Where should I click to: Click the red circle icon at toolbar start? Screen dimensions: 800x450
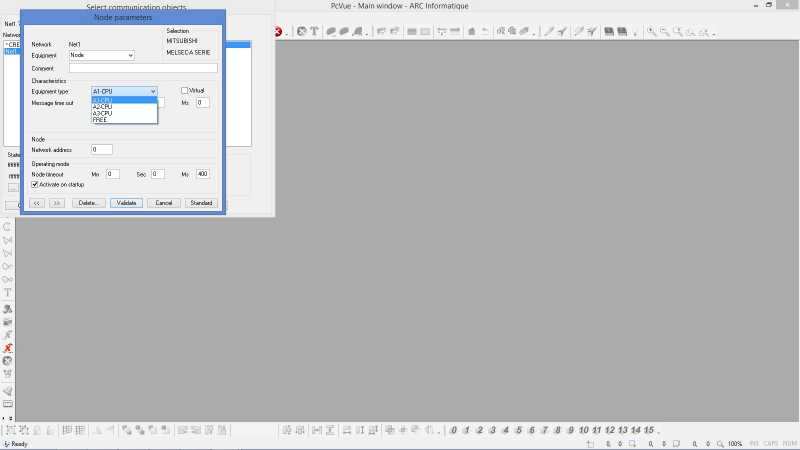pos(278,32)
